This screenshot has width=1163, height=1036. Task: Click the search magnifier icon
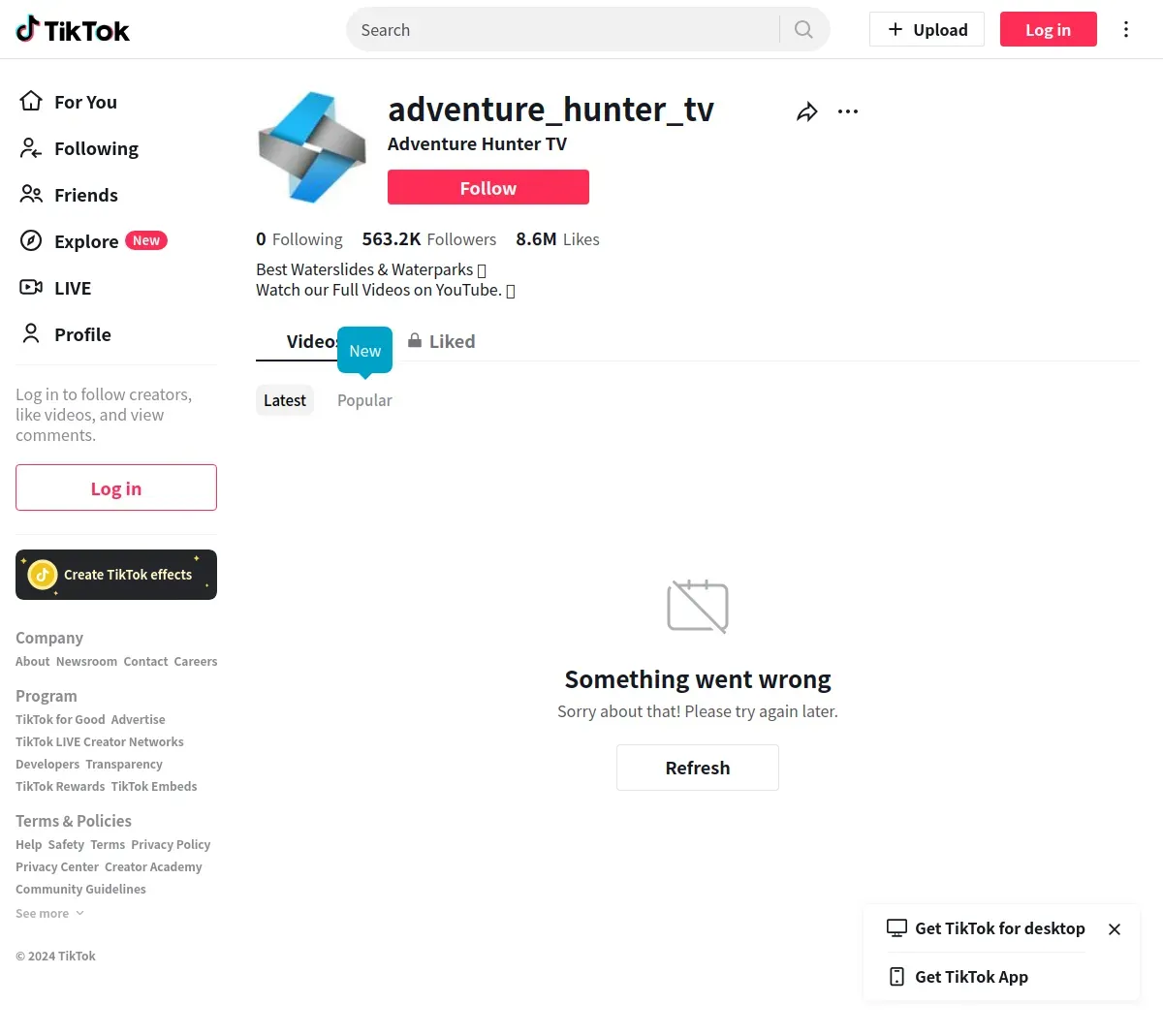click(x=803, y=29)
